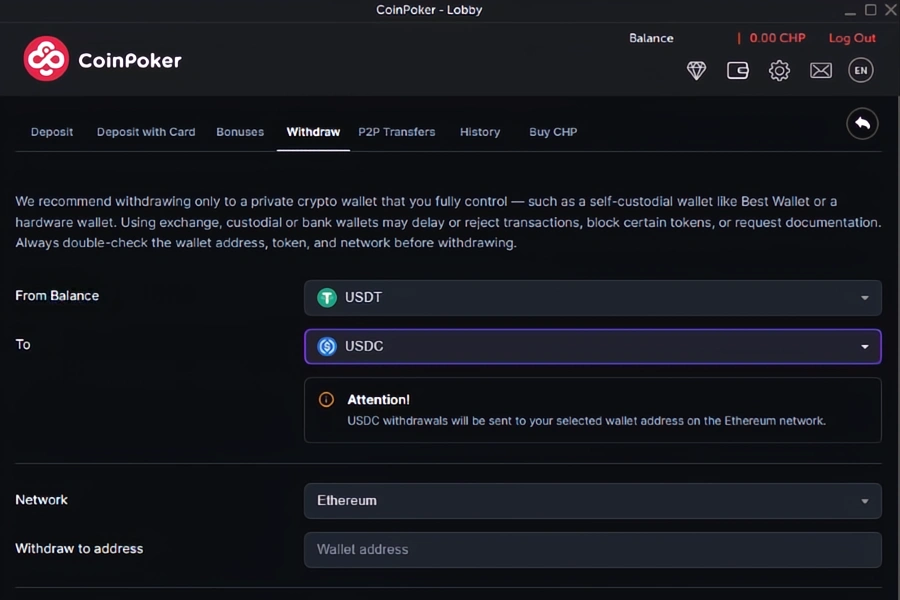The height and width of the screenshot is (600, 900).
Task: Open the From Balance currency dropdown
Action: pyautogui.click(x=592, y=297)
